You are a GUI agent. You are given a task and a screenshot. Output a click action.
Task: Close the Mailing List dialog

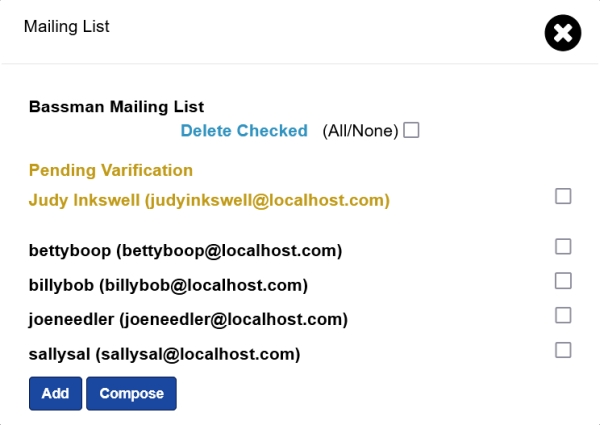click(563, 33)
